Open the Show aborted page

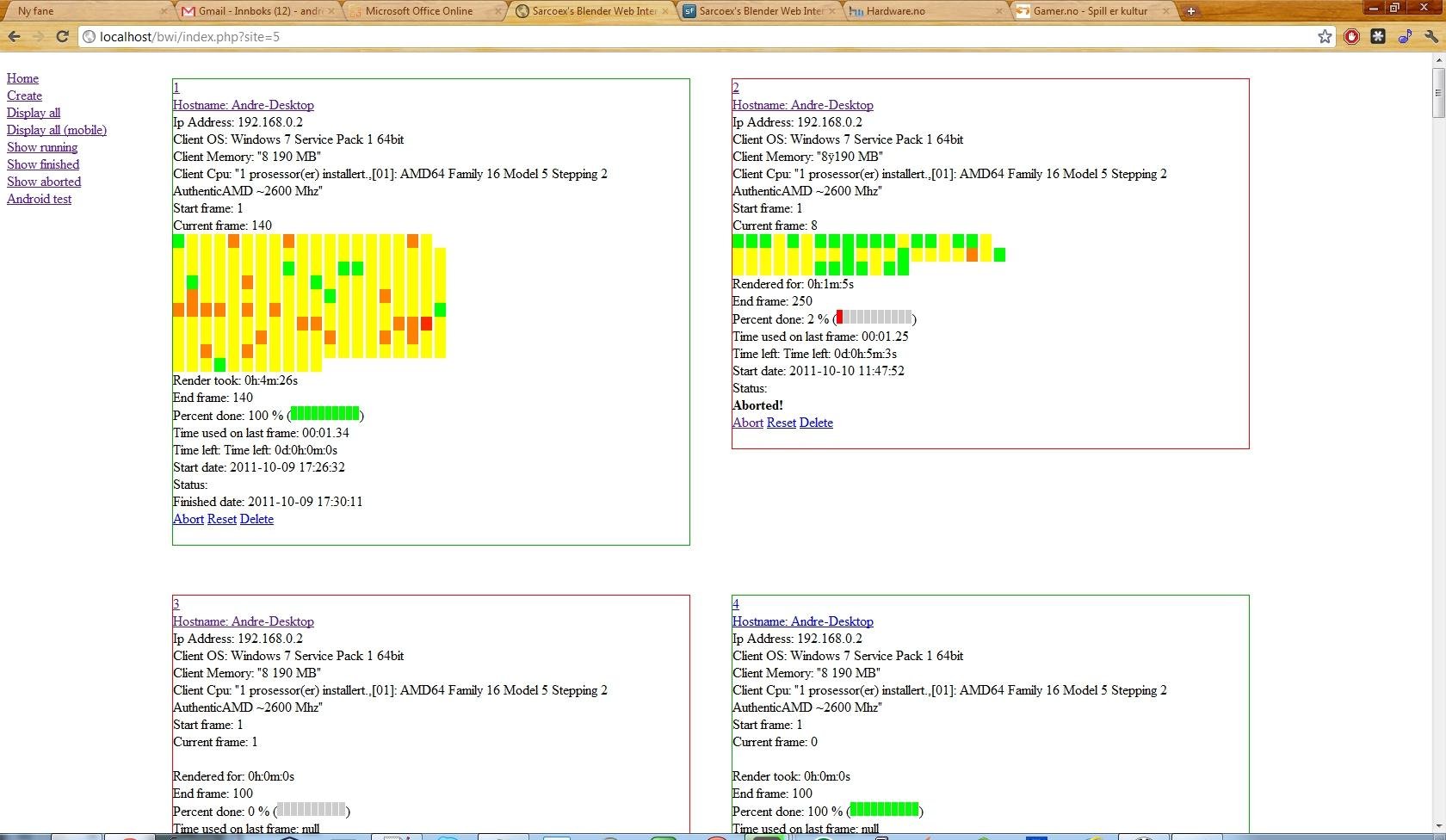(44, 182)
